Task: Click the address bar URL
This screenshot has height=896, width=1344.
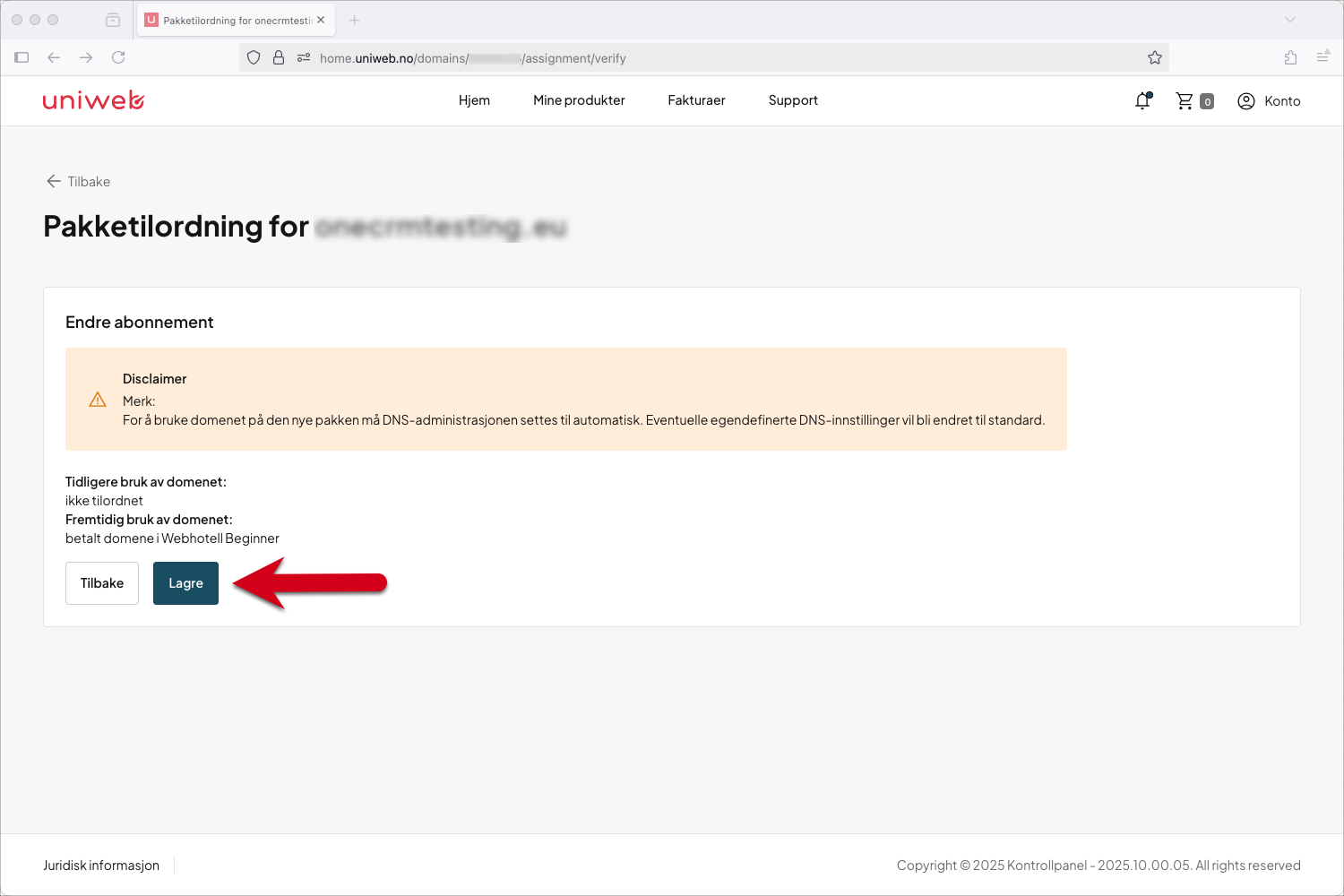Action: click(x=473, y=58)
